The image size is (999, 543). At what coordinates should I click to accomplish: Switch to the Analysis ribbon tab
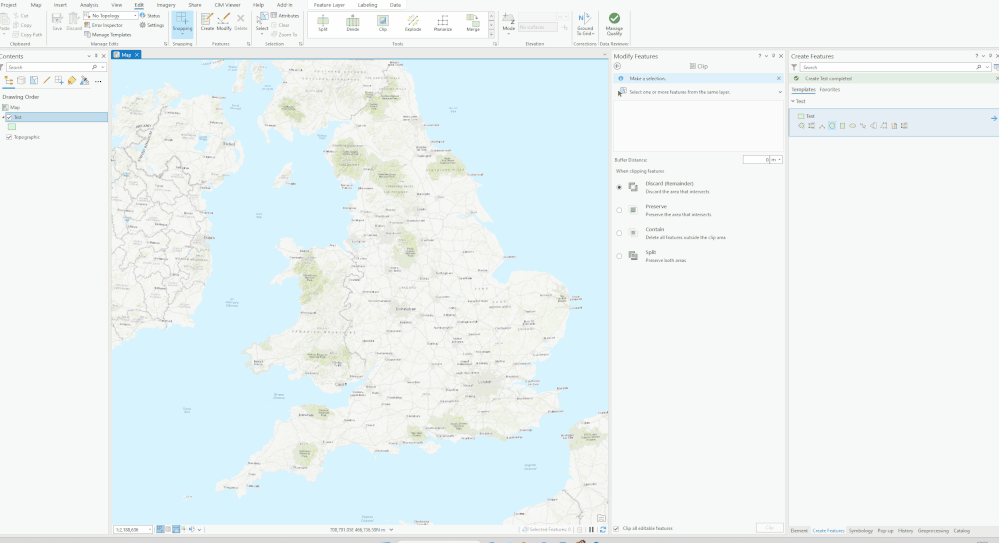click(x=89, y=5)
